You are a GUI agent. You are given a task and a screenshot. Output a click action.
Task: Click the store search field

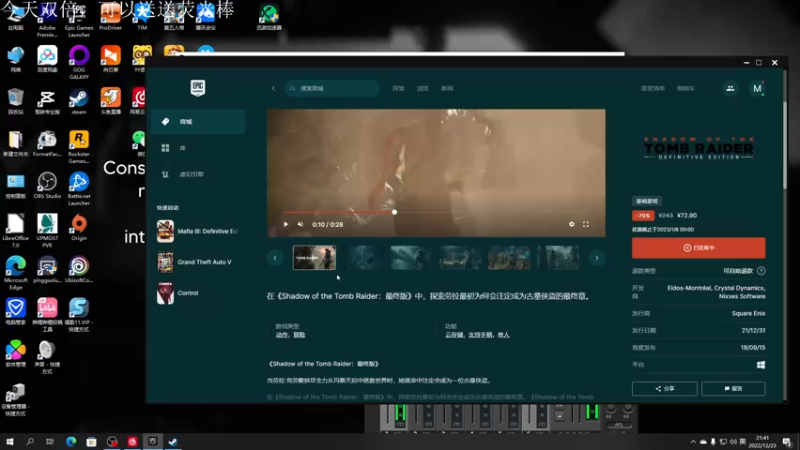[332, 88]
